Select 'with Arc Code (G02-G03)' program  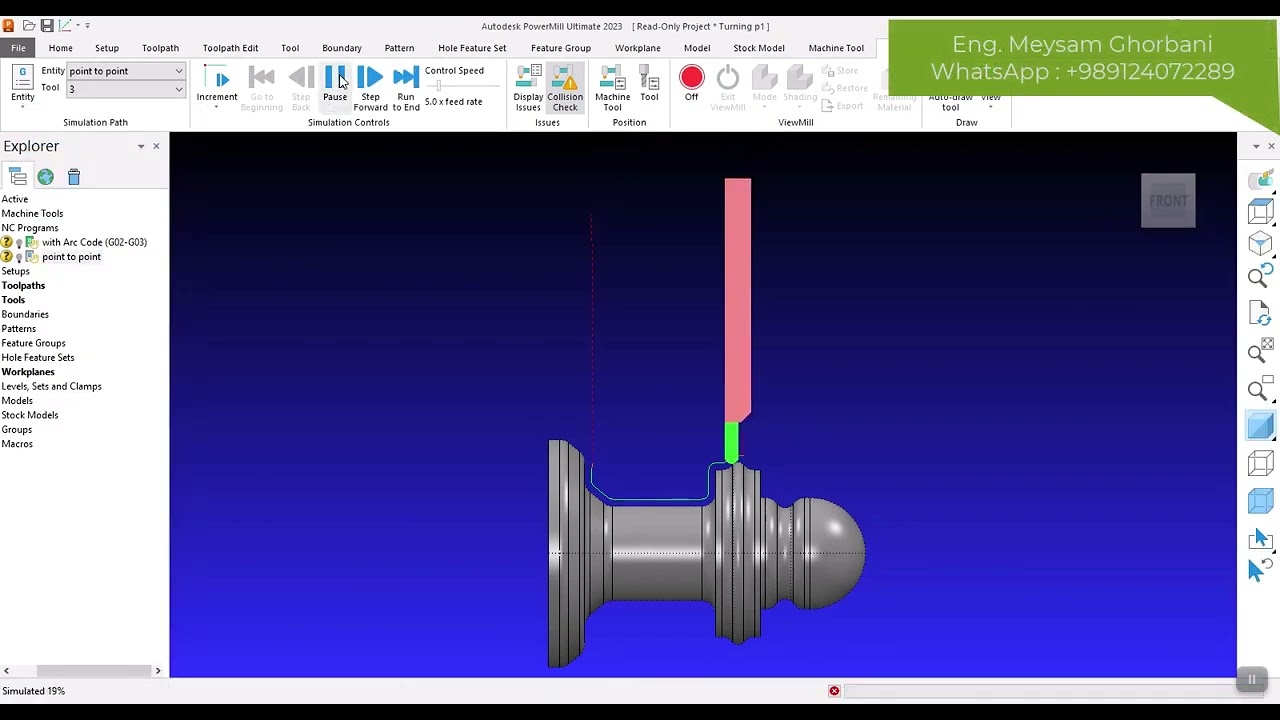[x=94, y=243]
